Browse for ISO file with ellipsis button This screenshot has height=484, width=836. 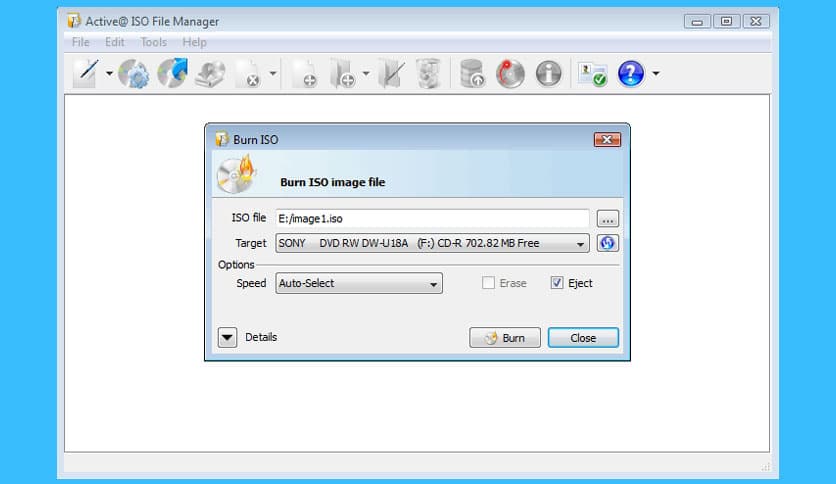click(607, 219)
